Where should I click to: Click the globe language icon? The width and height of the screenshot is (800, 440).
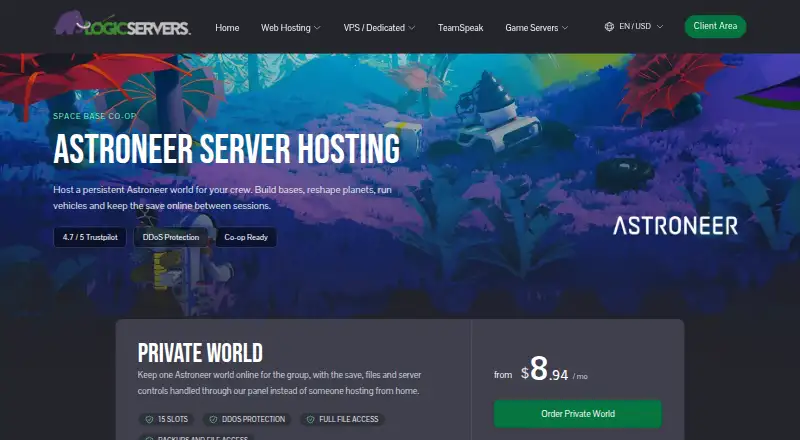(609, 27)
